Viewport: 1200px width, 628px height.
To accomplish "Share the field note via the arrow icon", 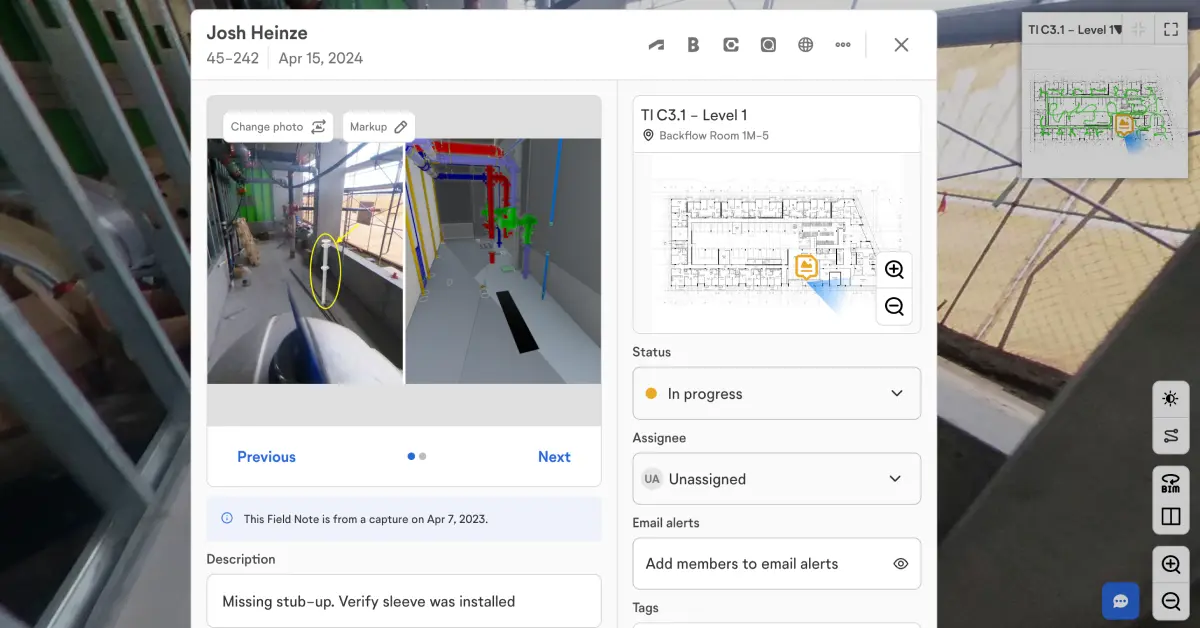I will (656, 44).
